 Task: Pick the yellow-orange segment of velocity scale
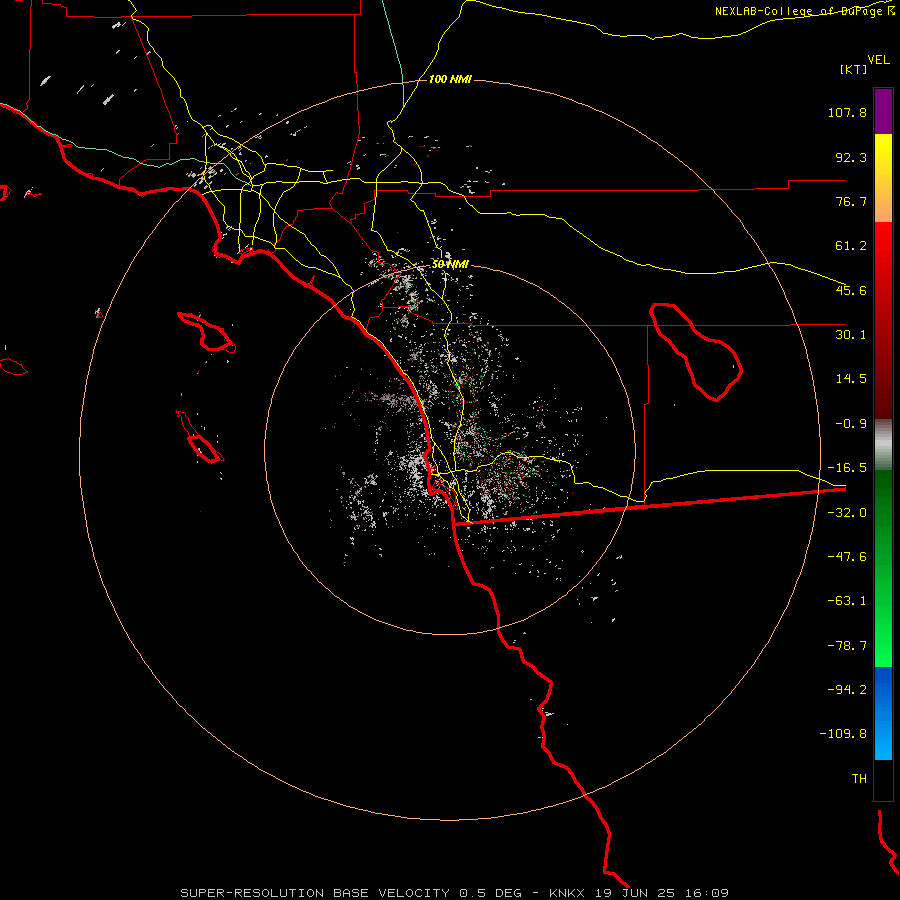click(x=883, y=178)
